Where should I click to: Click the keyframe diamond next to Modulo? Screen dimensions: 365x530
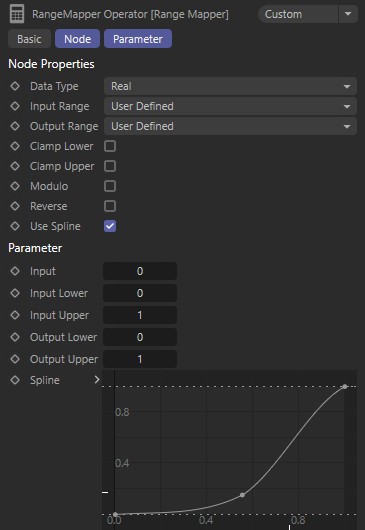pyautogui.click(x=15, y=186)
